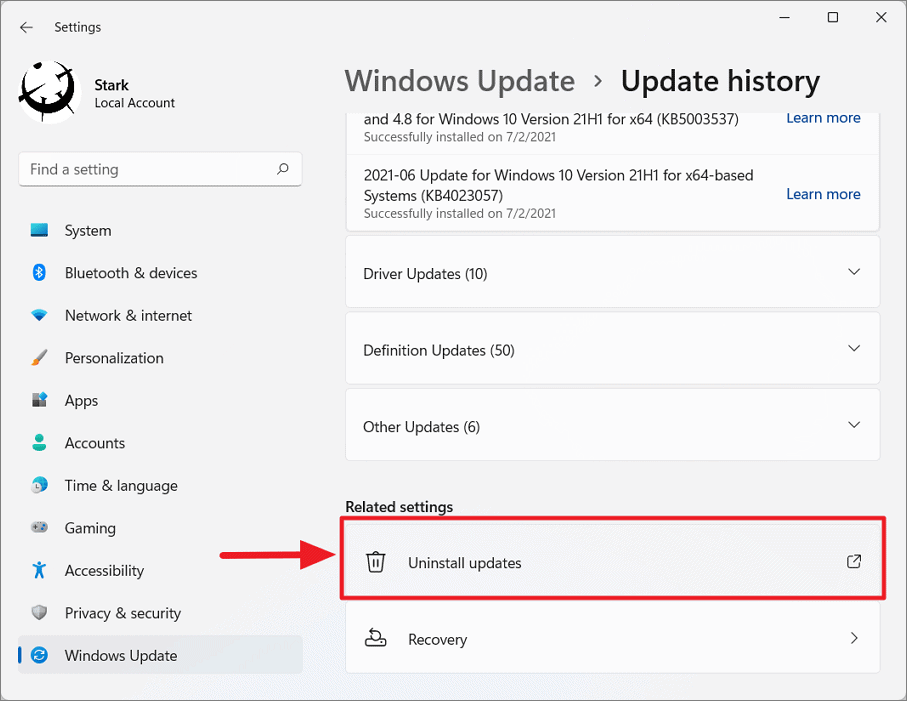The image size is (907, 701).
Task: Click the Local Account label
Action: (x=134, y=103)
